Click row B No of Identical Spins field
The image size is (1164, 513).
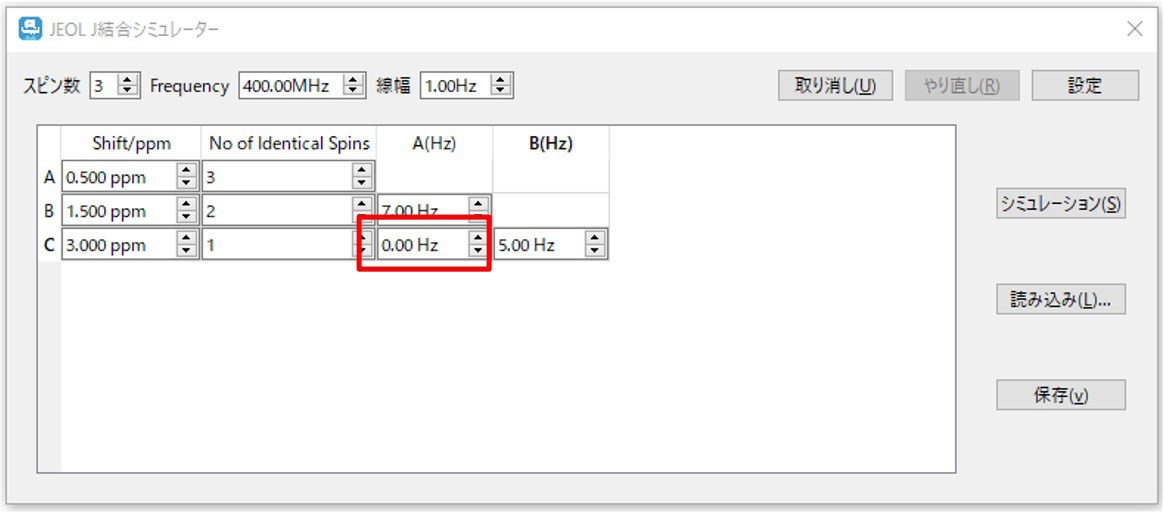point(277,211)
